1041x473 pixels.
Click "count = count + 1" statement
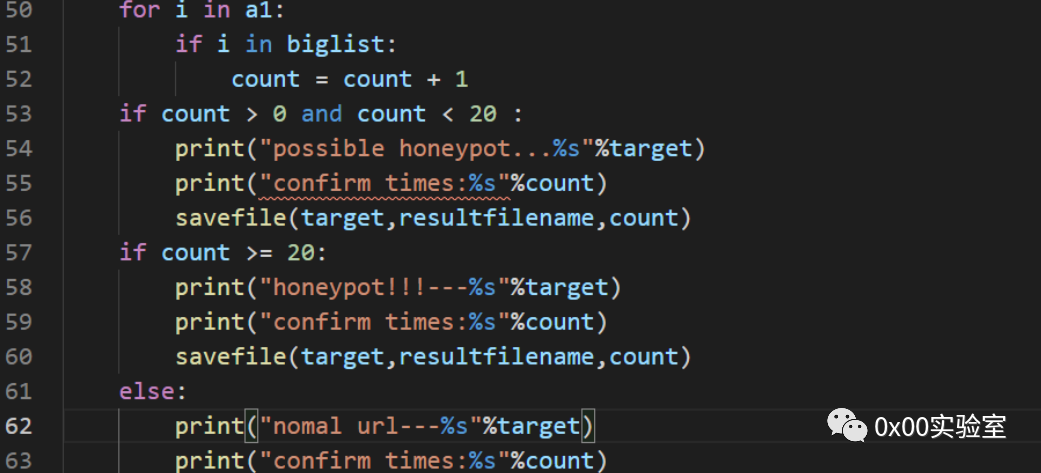(x=350, y=80)
